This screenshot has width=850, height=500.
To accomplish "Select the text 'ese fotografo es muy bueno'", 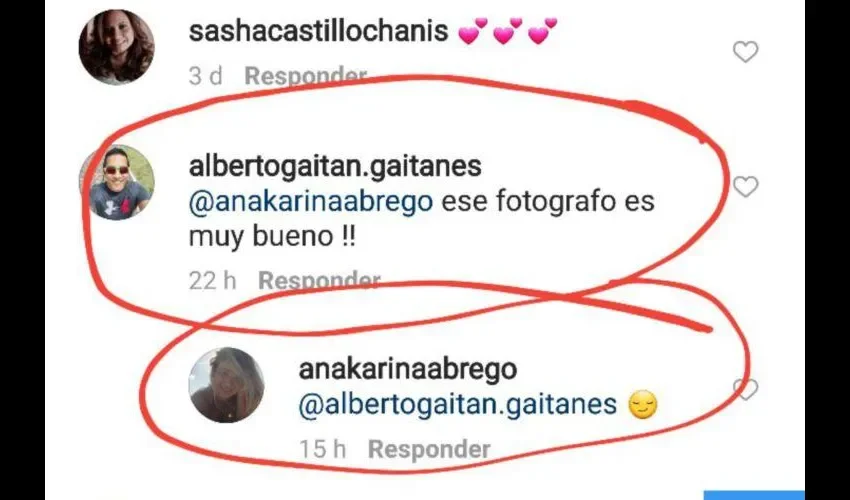I will click(422, 219).
